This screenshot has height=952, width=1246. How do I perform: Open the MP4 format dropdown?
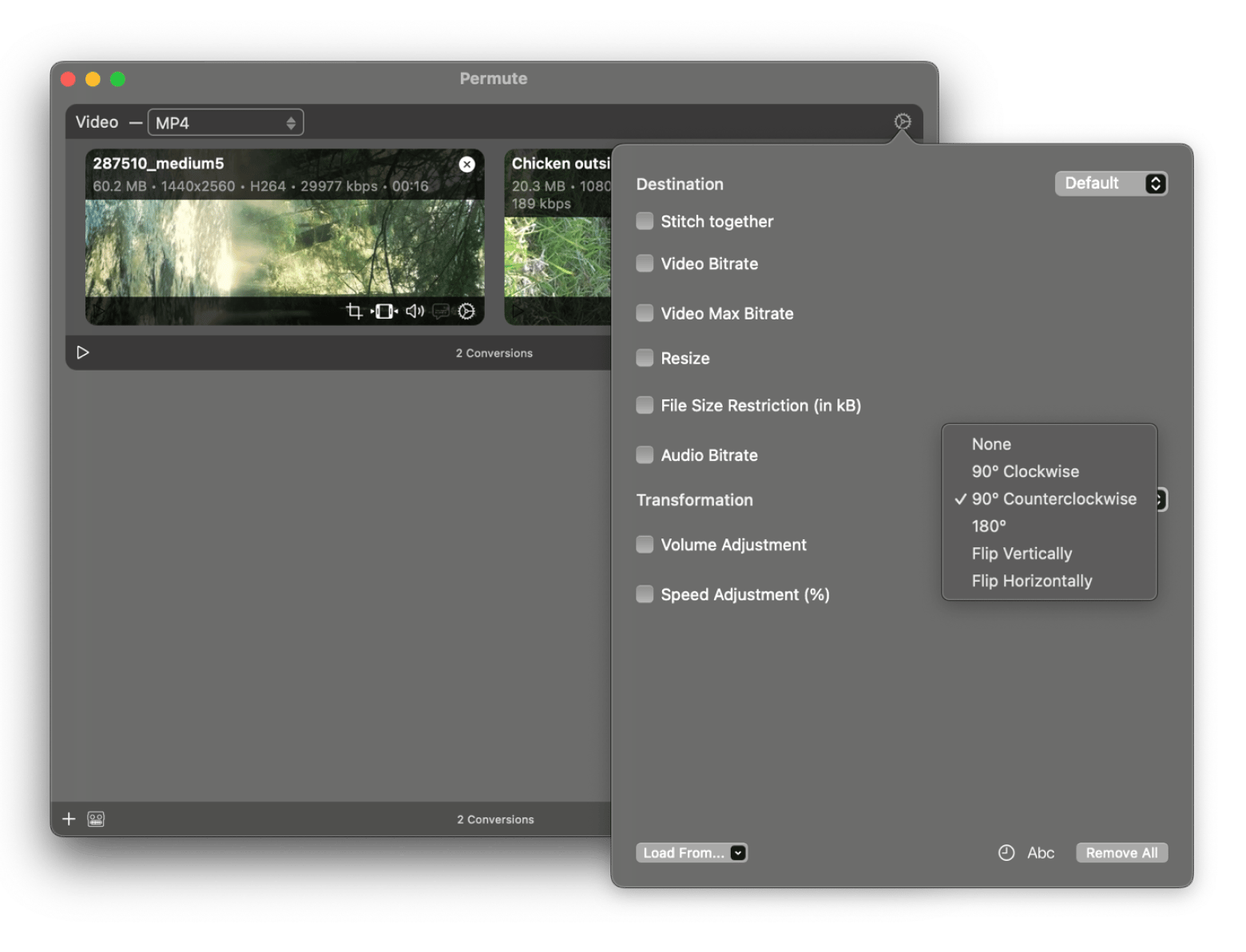225,121
